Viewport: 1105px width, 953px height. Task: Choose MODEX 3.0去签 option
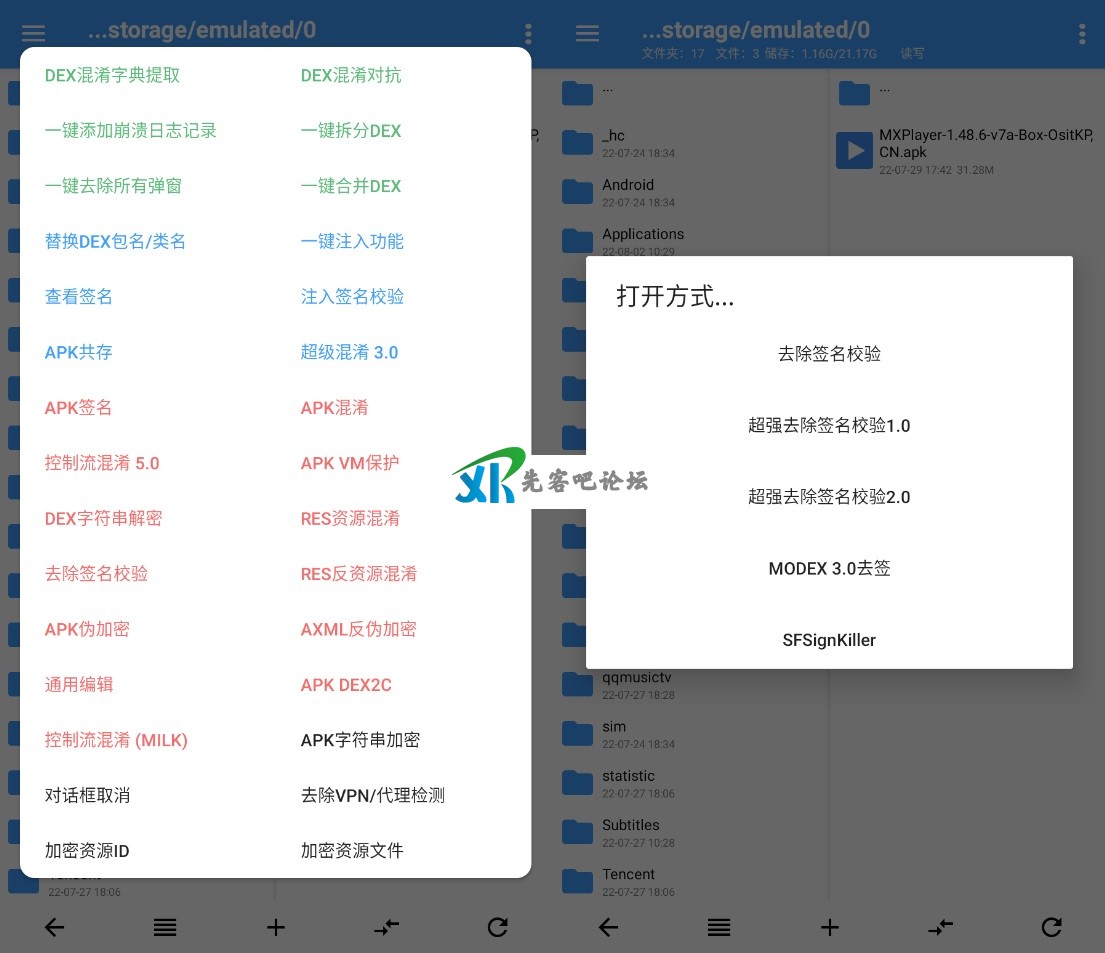[x=829, y=568]
